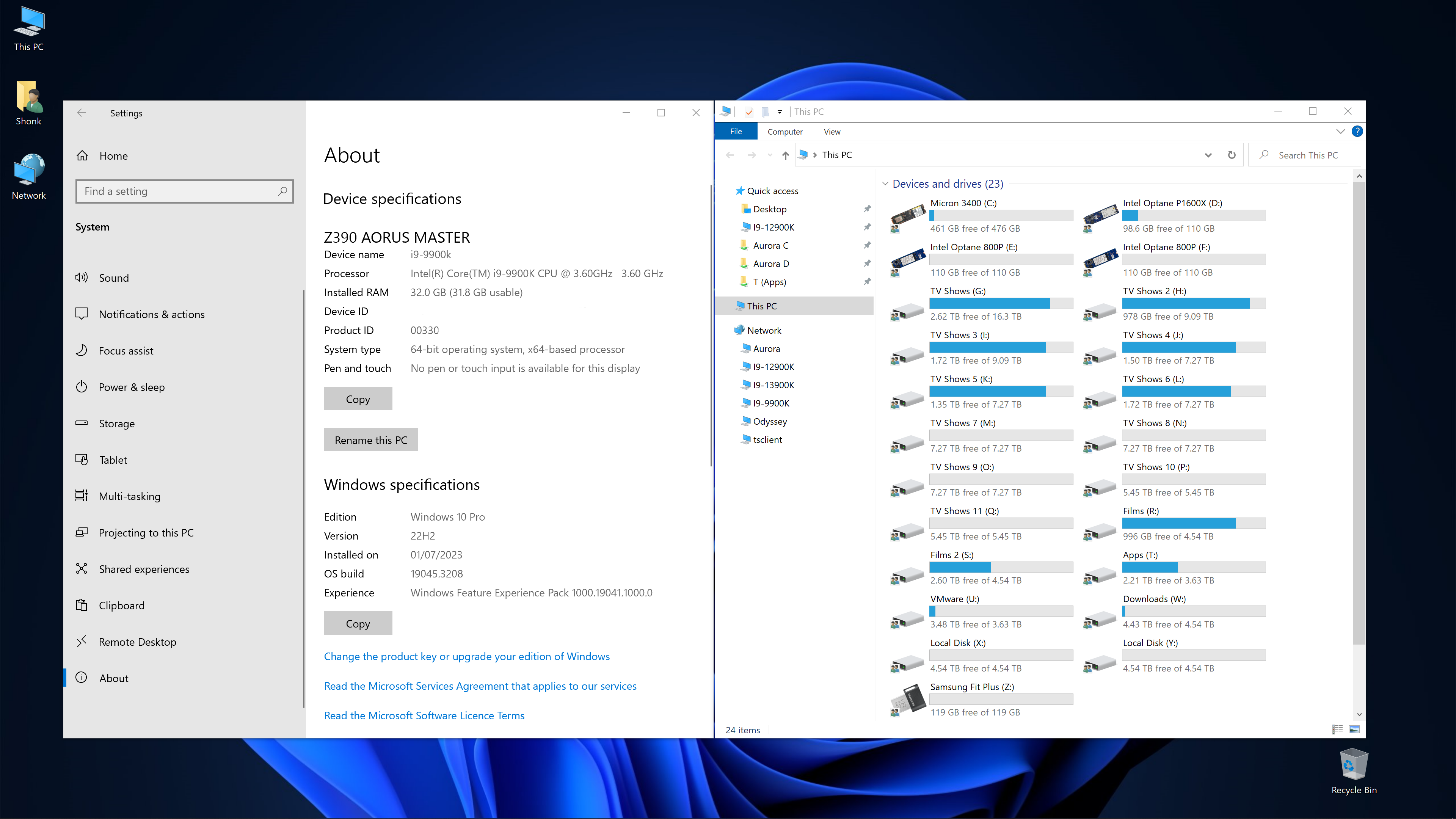Open Storage settings

tap(184, 424)
